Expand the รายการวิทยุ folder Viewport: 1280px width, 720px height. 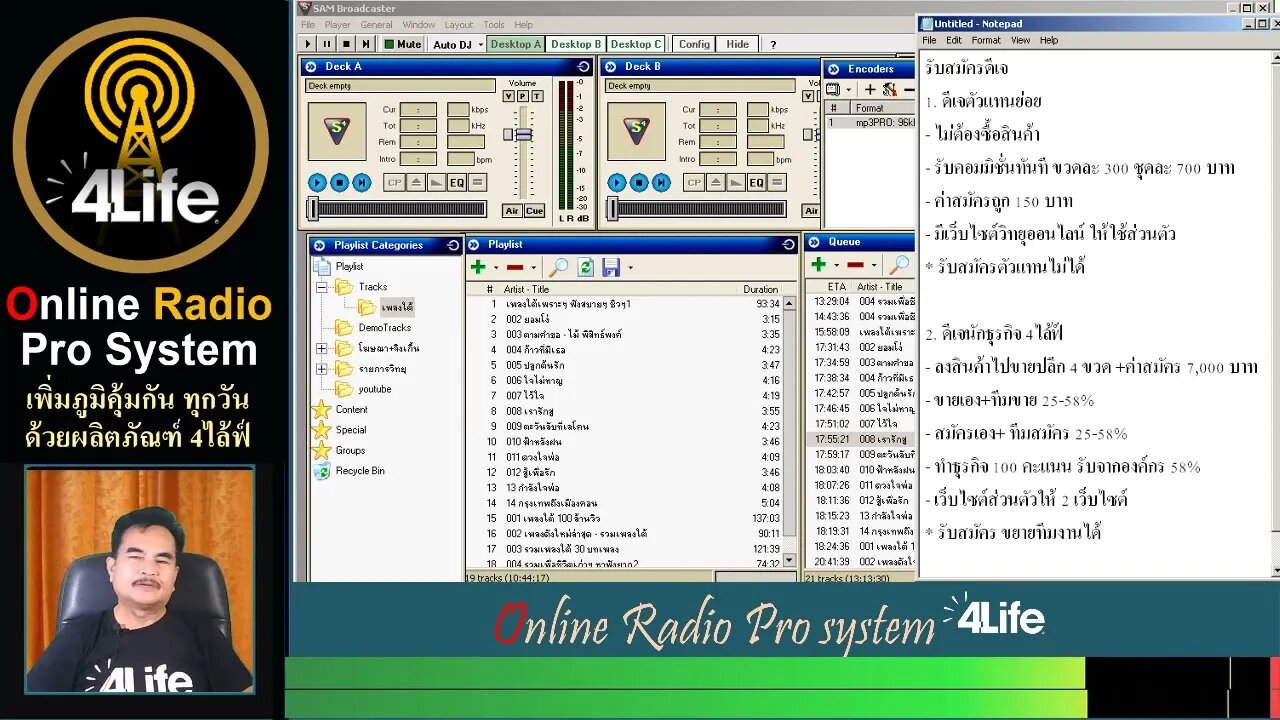pyautogui.click(x=322, y=369)
